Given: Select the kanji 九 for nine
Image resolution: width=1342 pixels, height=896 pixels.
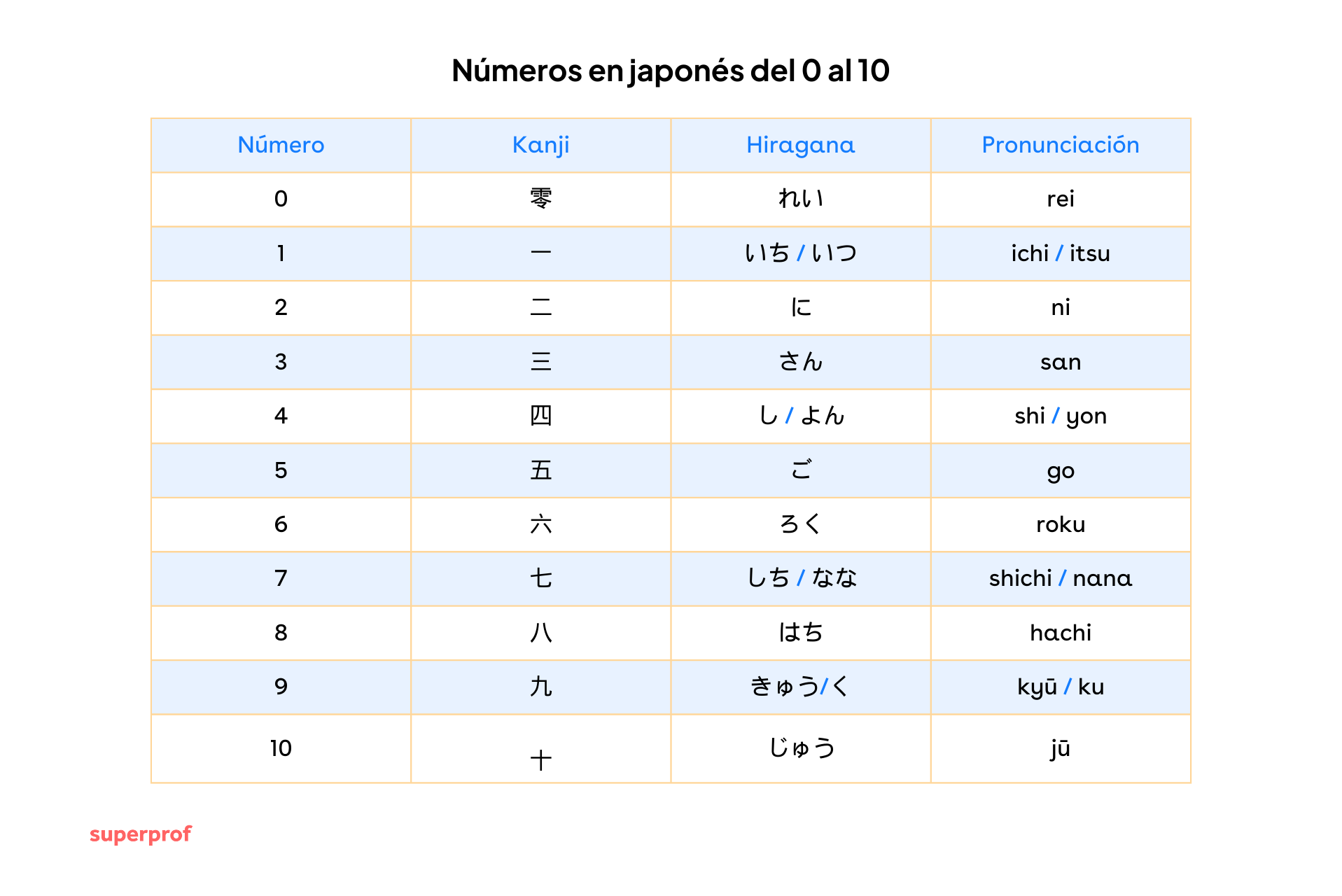Looking at the screenshot, I should 540,687.
